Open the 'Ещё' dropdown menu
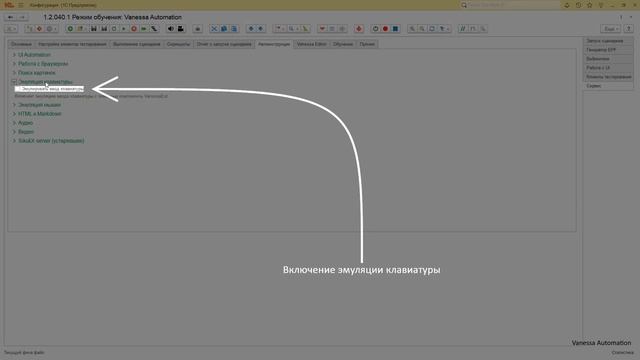This screenshot has width=640, height=360. tap(611, 29)
